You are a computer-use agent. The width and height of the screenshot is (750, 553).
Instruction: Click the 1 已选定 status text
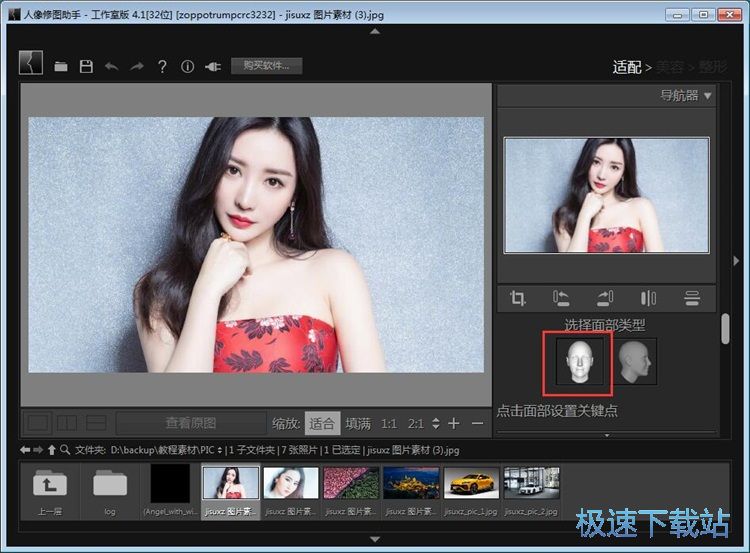click(342, 450)
